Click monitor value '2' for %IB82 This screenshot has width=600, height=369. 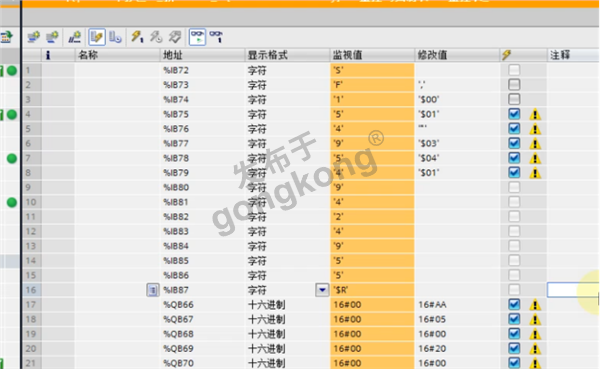(338, 217)
